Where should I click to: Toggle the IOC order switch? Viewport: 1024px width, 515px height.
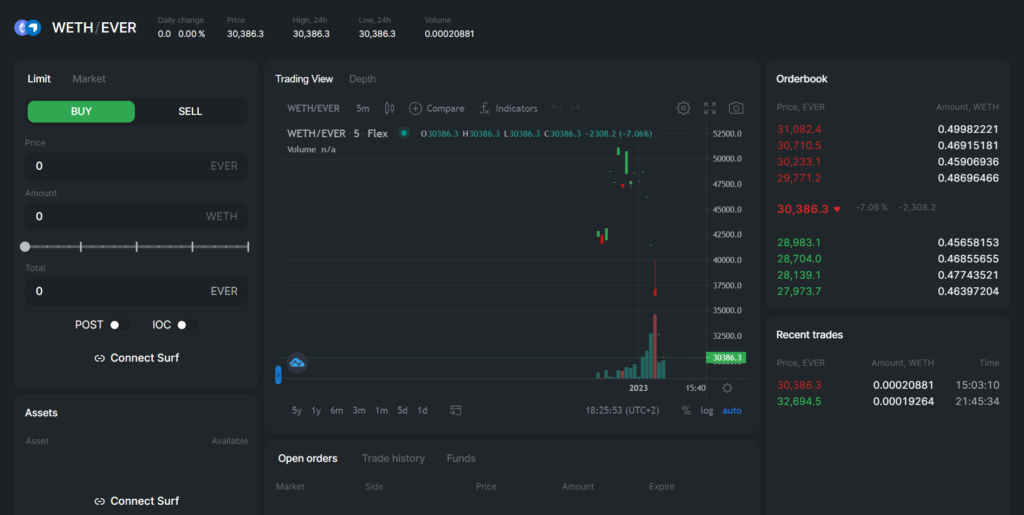(186, 325)
